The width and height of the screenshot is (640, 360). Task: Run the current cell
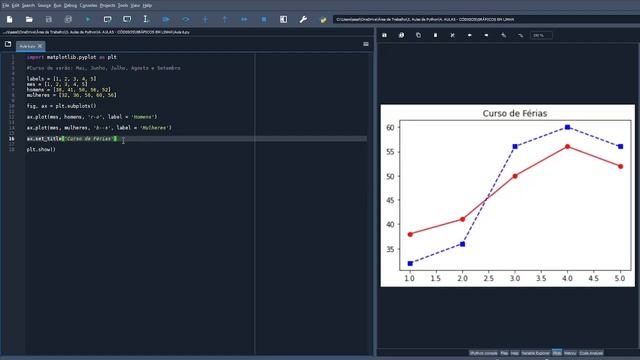[x=107, y=19]
